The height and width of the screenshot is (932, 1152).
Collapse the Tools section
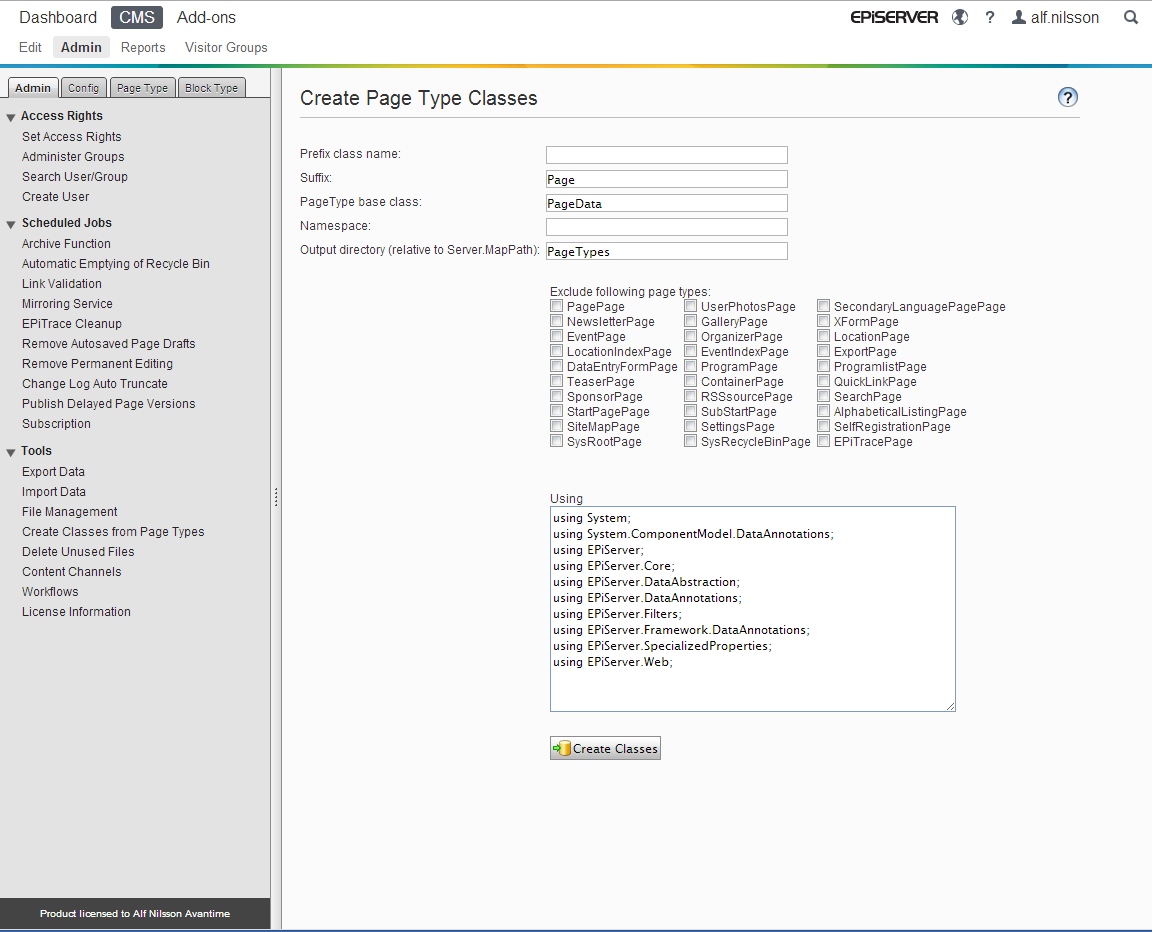click(x=11, y=452)
